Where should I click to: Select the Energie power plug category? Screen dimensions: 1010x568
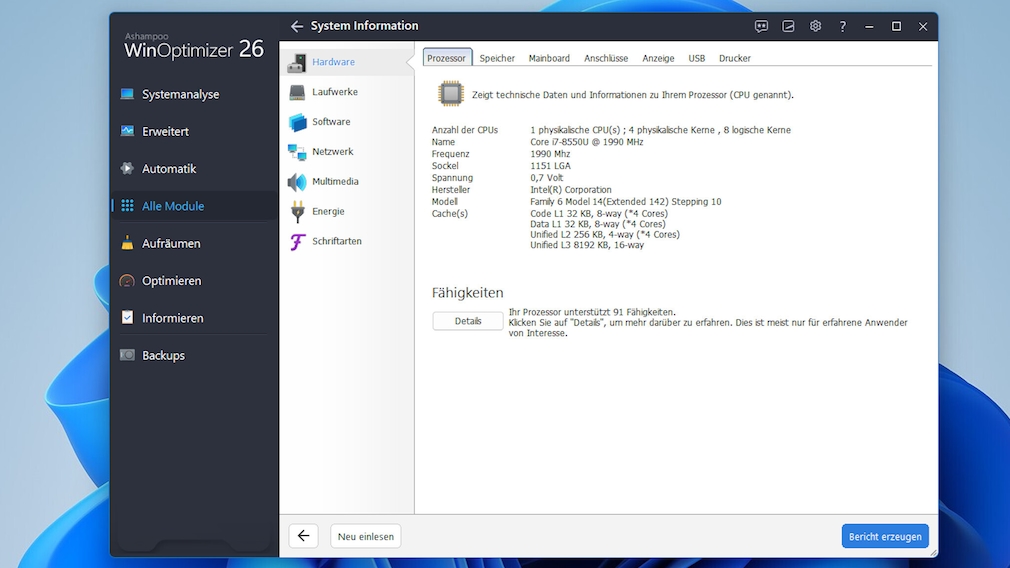coord(328,212)
